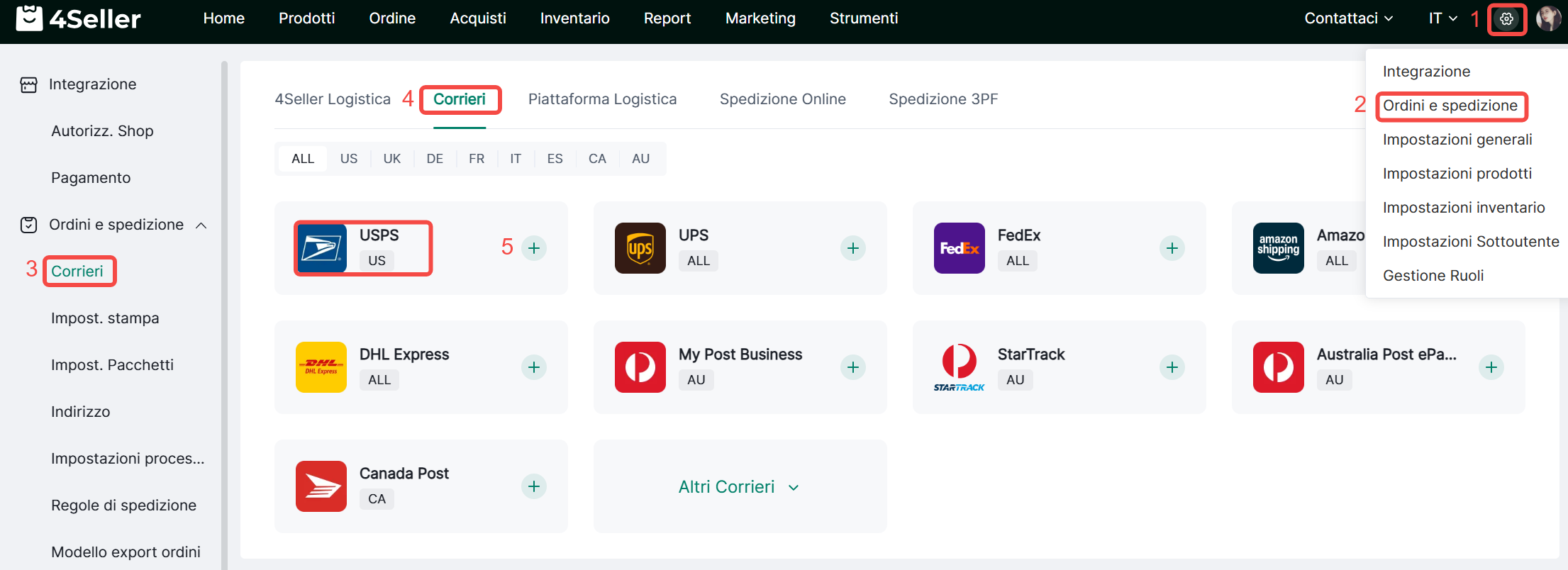
Task: Add StarTrack carrier with plus icon
Action: pos(1172,367)
